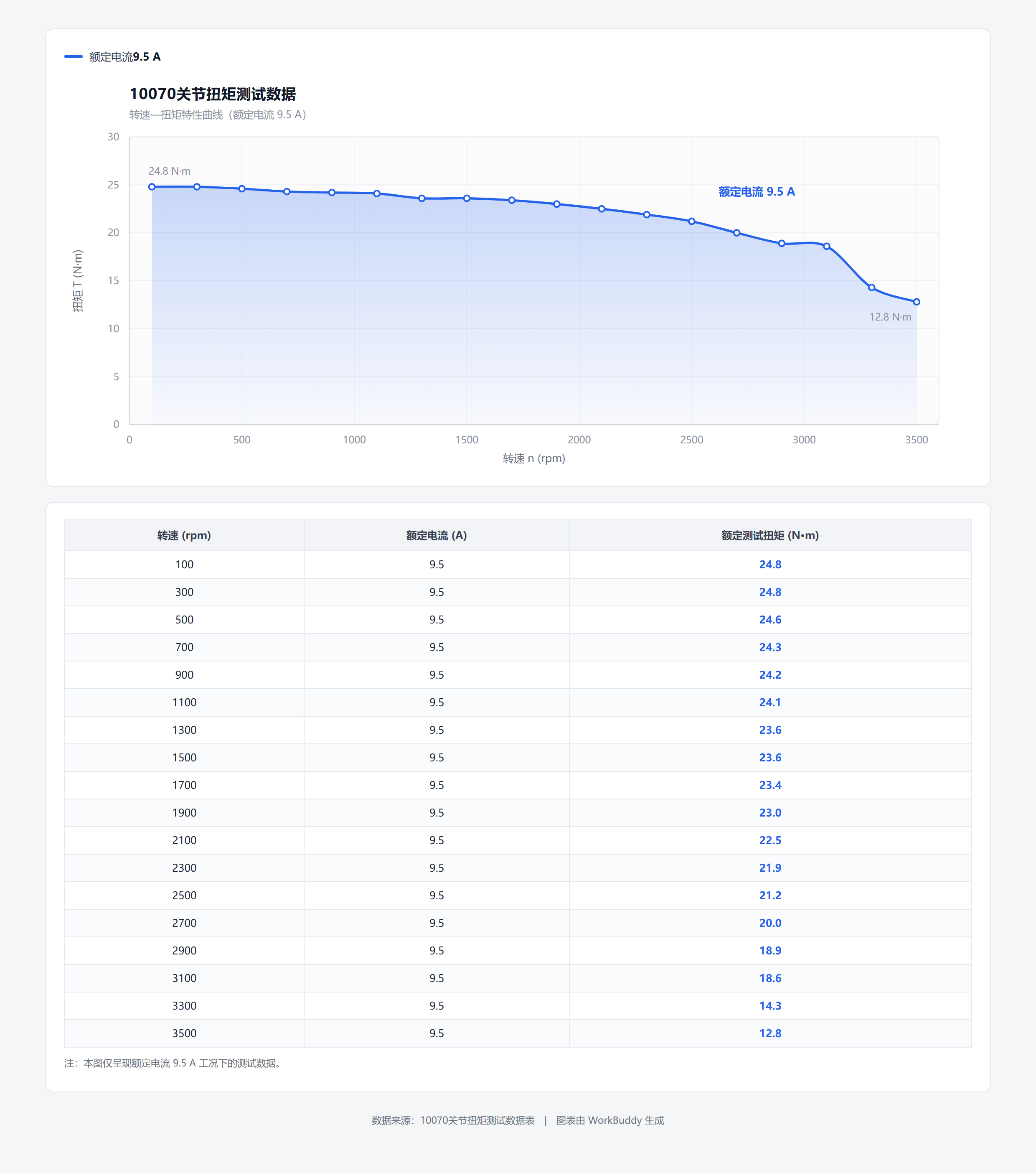Click the y-axis tick label 30
This screenshot has width=1036, height=1173.
point(114,137)
